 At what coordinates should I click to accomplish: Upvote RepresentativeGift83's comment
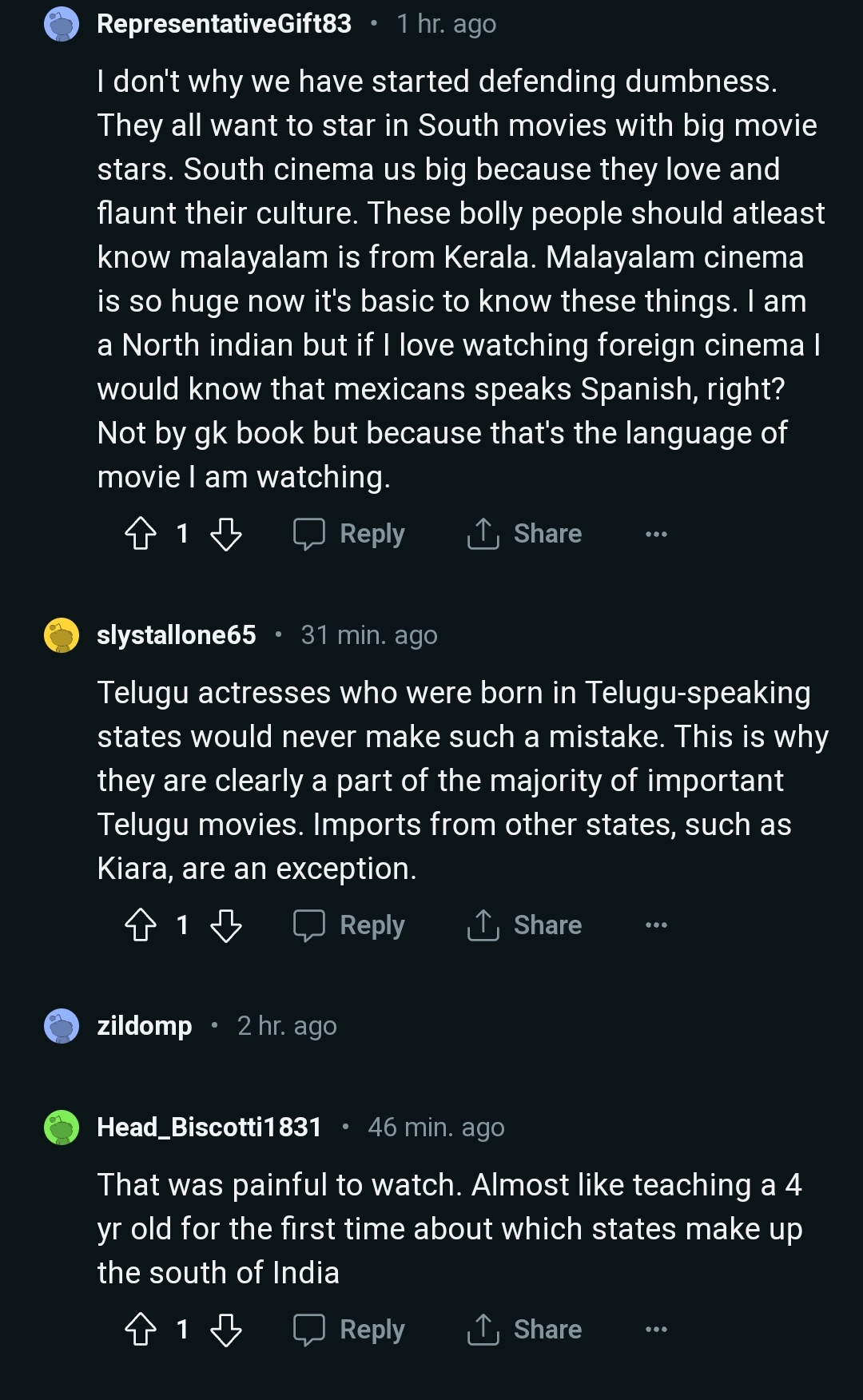(x=141, y=534)
